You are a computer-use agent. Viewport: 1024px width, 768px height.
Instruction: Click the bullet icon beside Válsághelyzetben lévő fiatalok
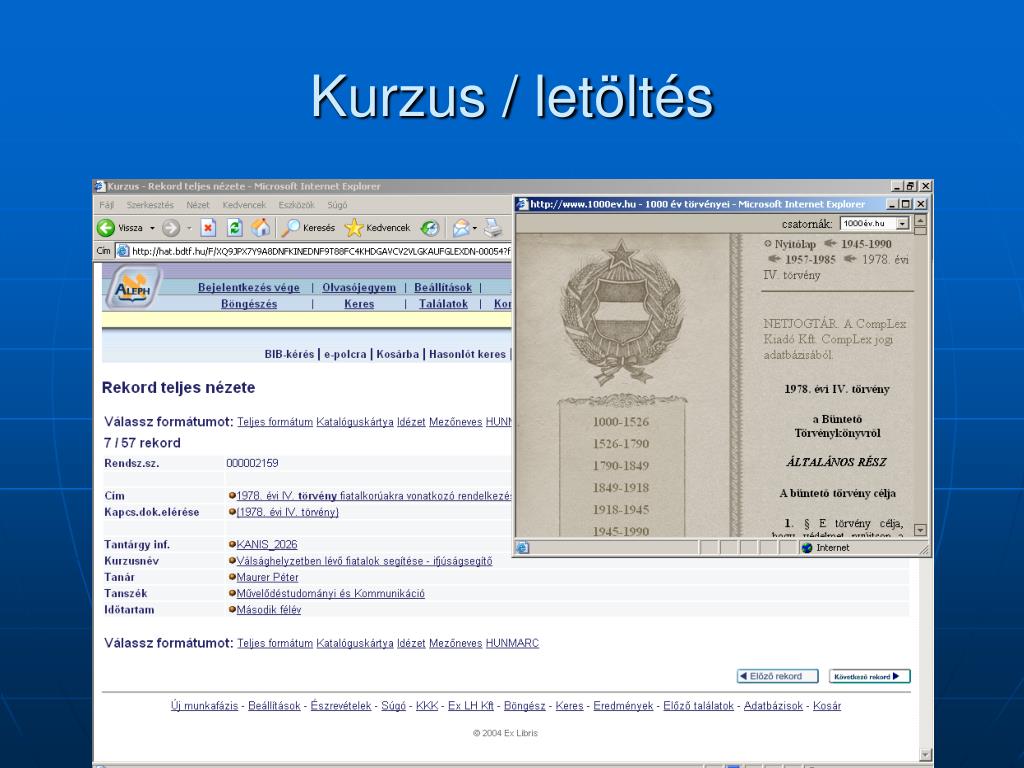[x=232, y=561]
